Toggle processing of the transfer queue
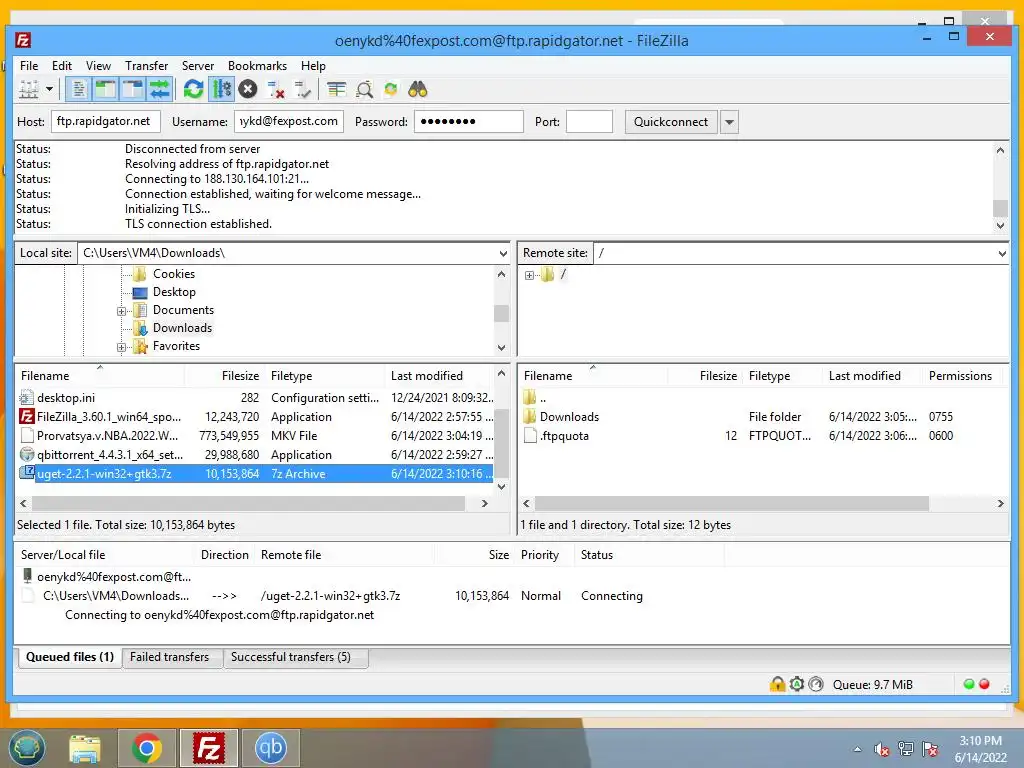 (221, 89)
